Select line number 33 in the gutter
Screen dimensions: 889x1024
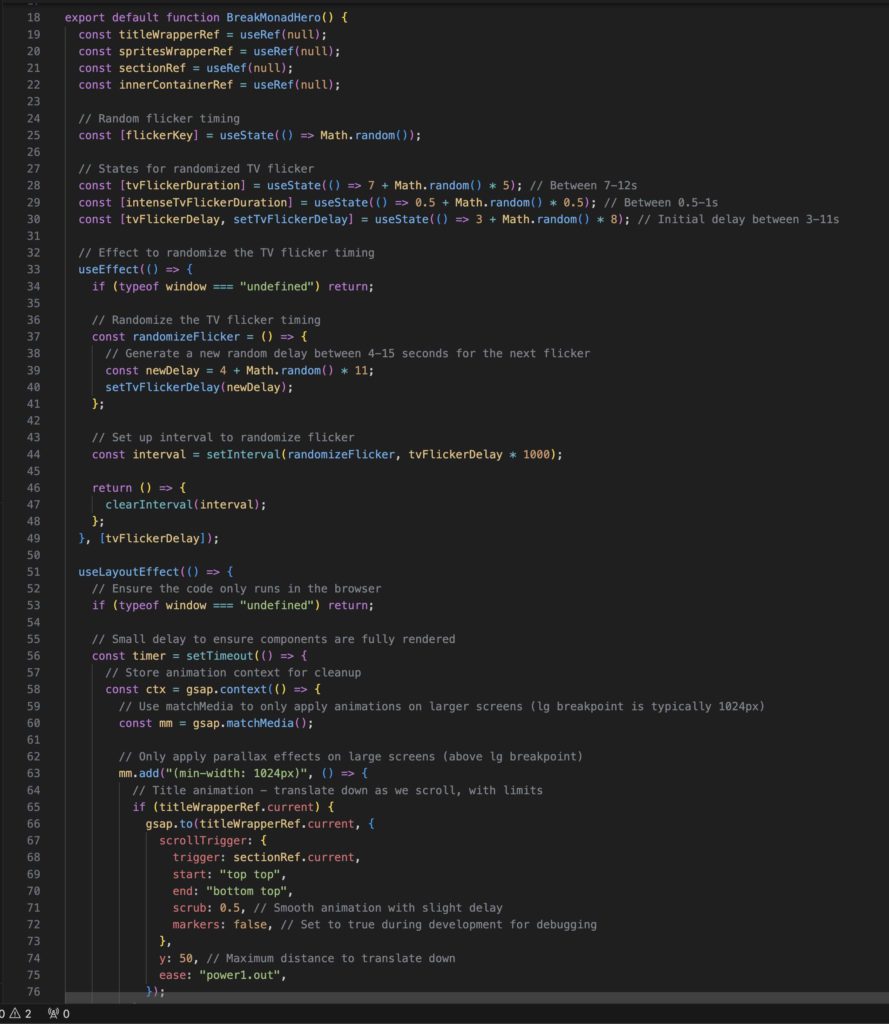[33, 270]
